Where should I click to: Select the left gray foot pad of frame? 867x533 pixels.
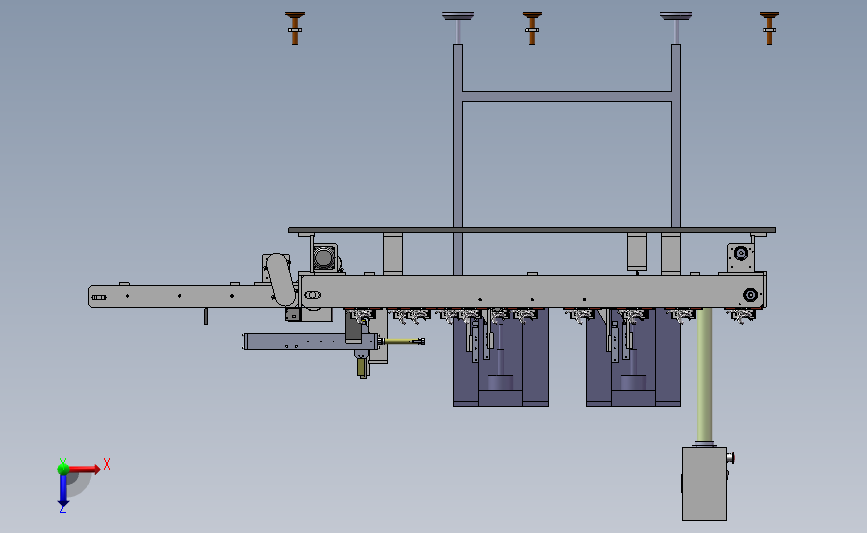[x=458, y=16]
